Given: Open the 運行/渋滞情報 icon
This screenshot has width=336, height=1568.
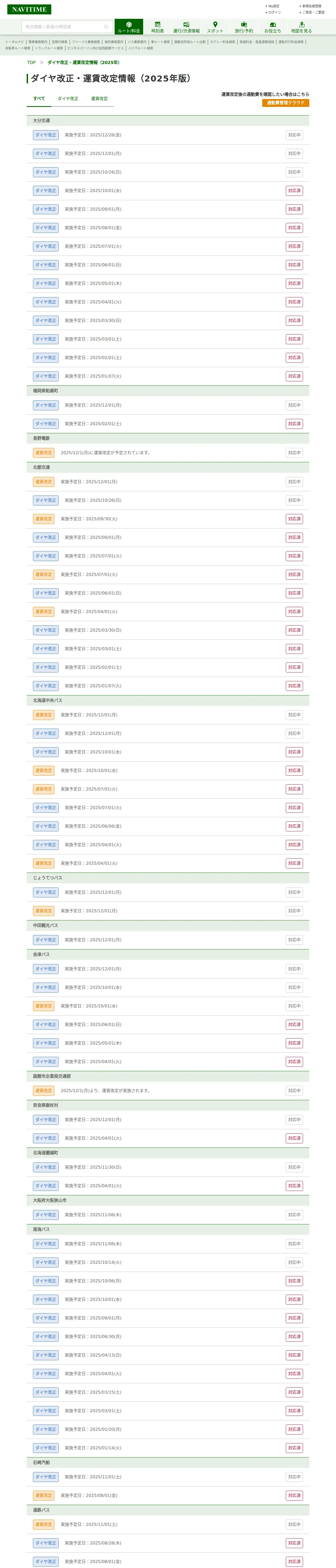Looking at the screenshot, I should tap(186, 27).
